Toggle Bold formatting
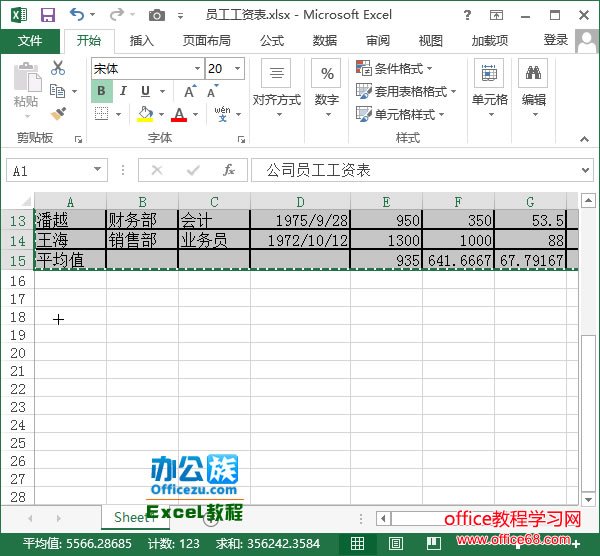This screenshot has width=600, height=556. [x=101, y=91]
